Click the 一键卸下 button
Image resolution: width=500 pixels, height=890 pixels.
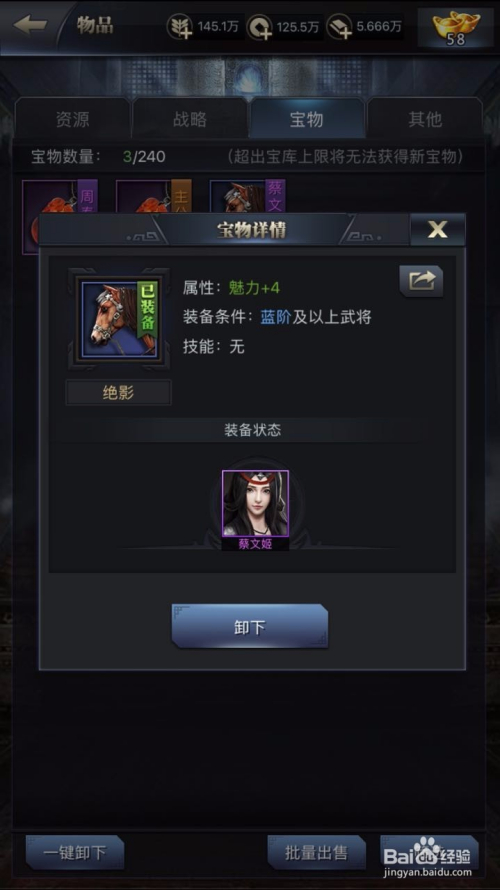tap(75, 852)
